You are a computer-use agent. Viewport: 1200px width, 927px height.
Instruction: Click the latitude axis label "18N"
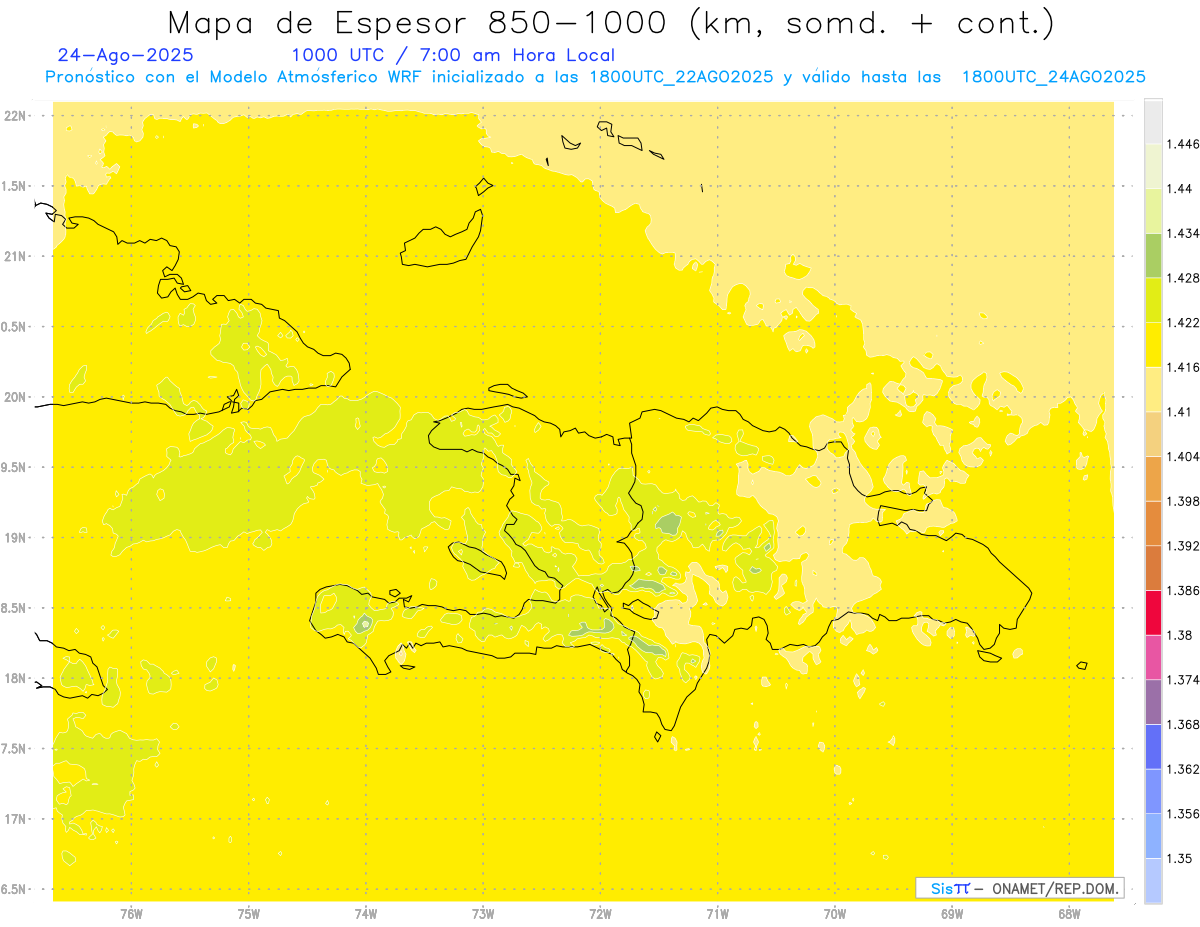click(x=15, y=679)
